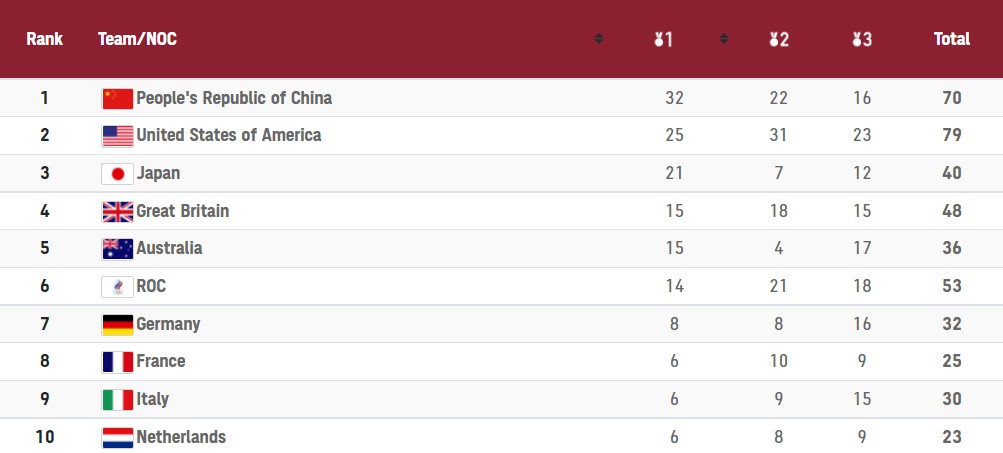Open the Italy team link

pyautogui.click(x=152, y=399)
